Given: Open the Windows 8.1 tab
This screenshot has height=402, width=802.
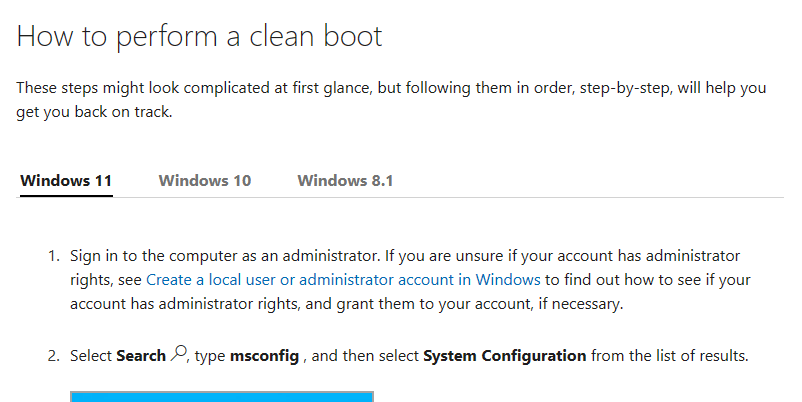Looking at the screenshot, I should tap(345, 181).
